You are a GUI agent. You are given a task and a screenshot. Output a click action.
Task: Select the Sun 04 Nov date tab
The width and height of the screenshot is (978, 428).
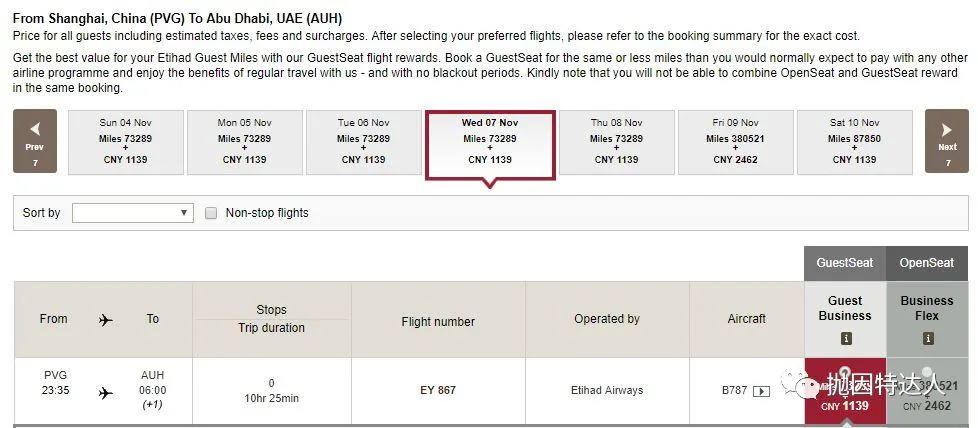(x=126, y=142)
